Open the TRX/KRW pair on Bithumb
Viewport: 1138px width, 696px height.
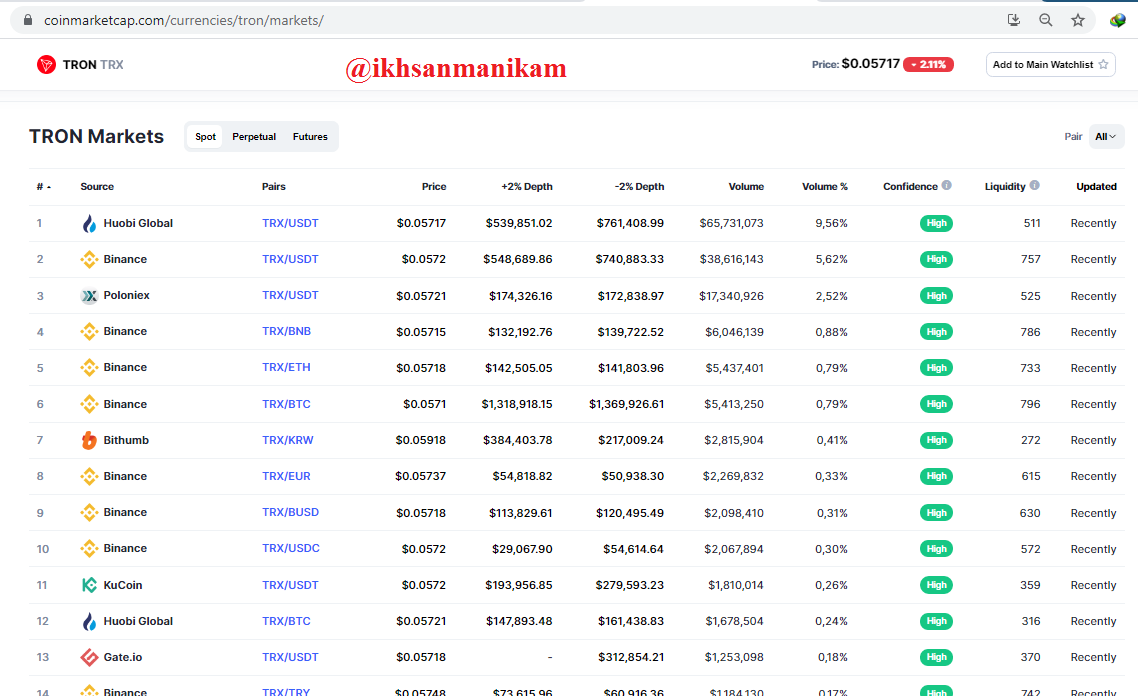pyautogui.click(x=288, y=440)
